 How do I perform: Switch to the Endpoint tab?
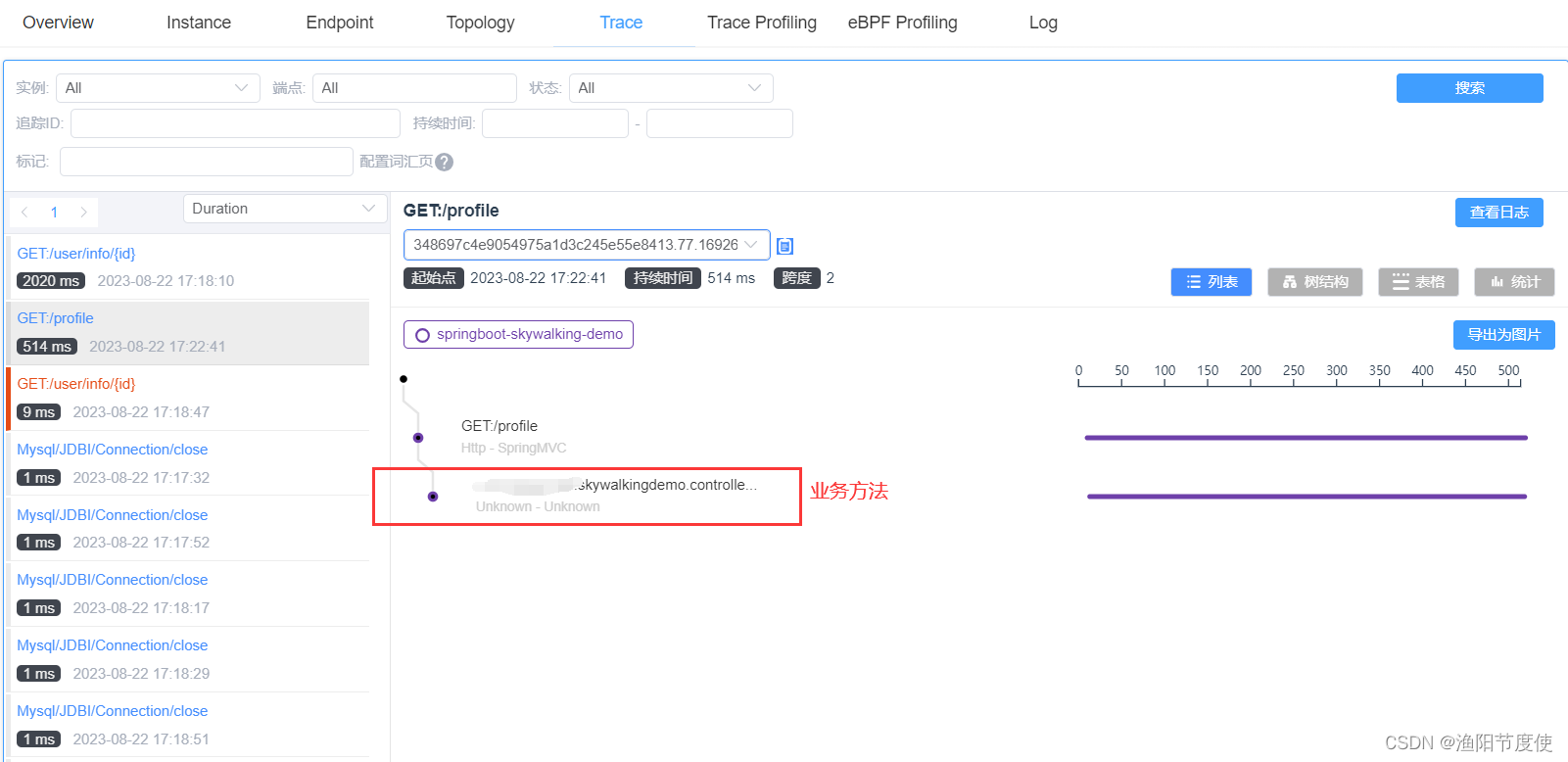point(340,23)
